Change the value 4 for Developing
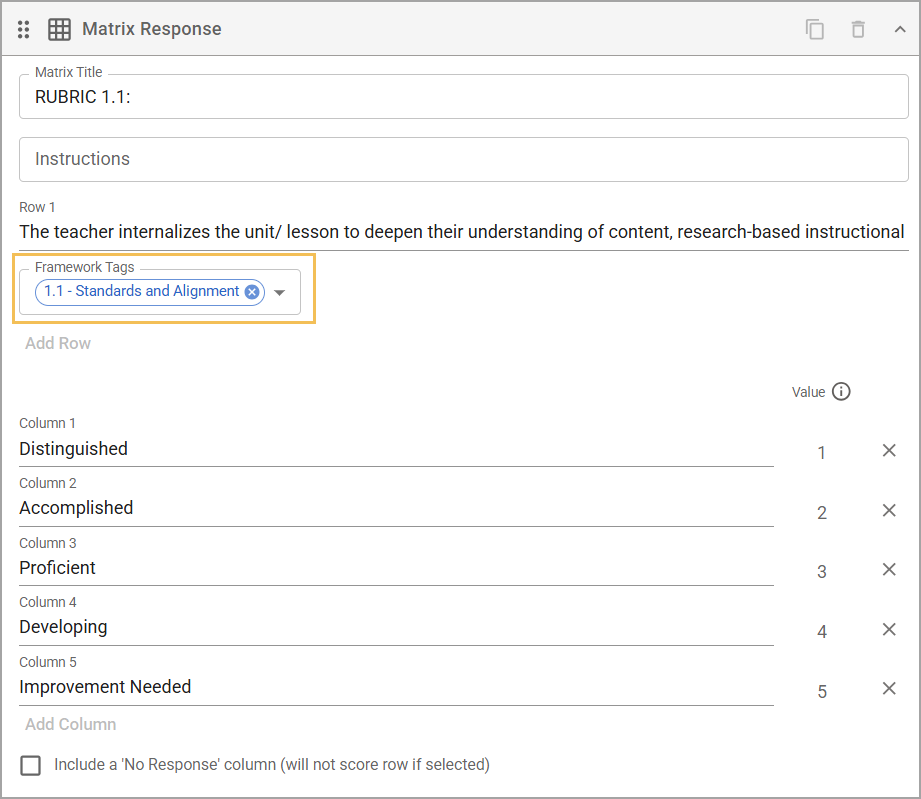Screen dimensions: 921x799 [822, 632]
